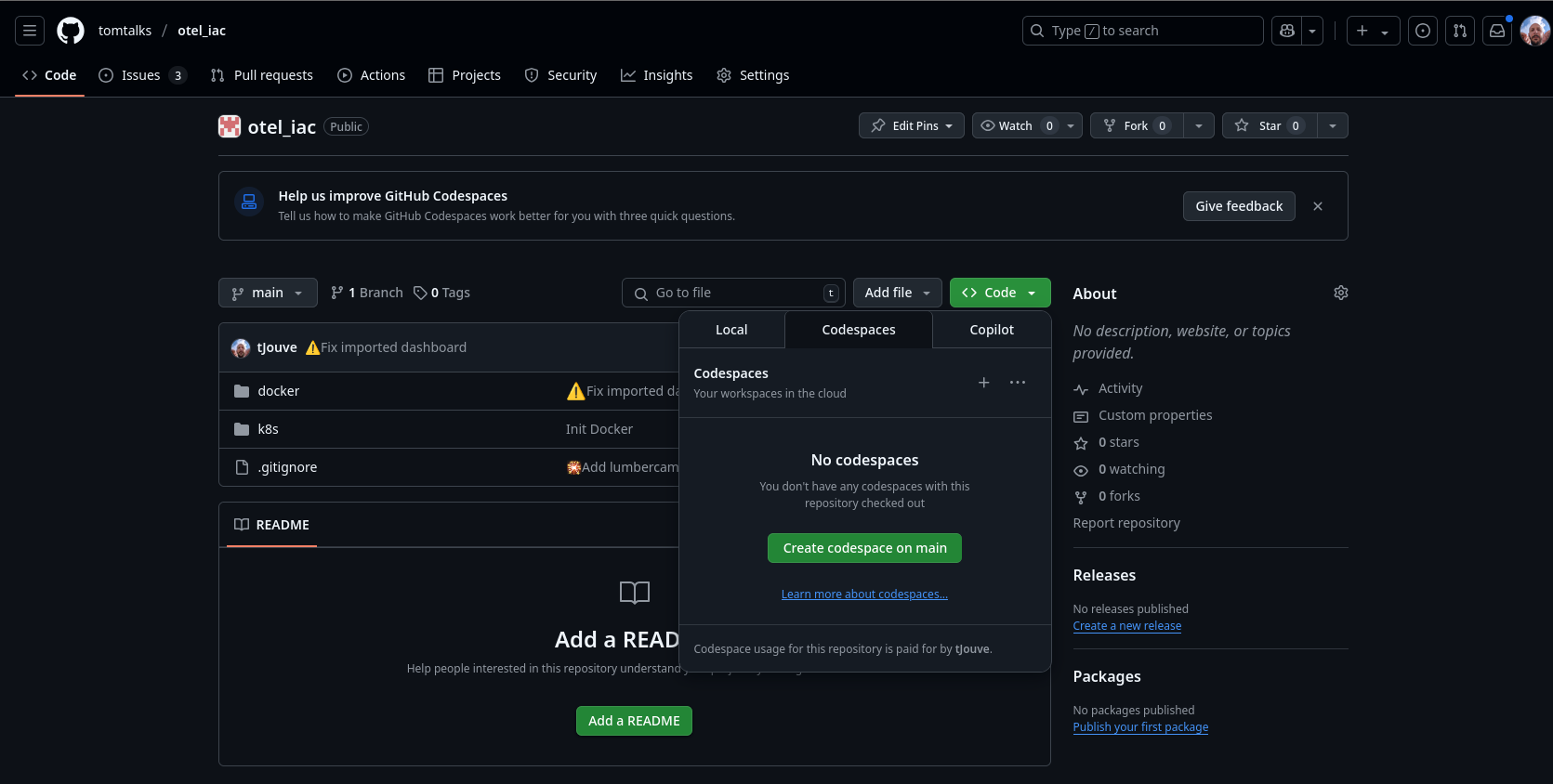Select the README tab
Image resolution: width=1553 pixels, height=784 pixels.
tap(271, 525)
